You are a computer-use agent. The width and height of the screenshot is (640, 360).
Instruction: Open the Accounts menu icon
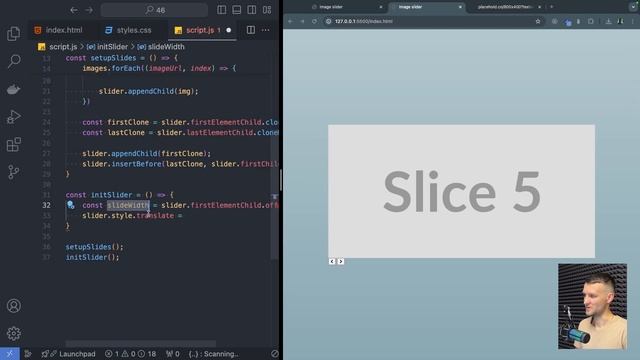click(13, 306)
